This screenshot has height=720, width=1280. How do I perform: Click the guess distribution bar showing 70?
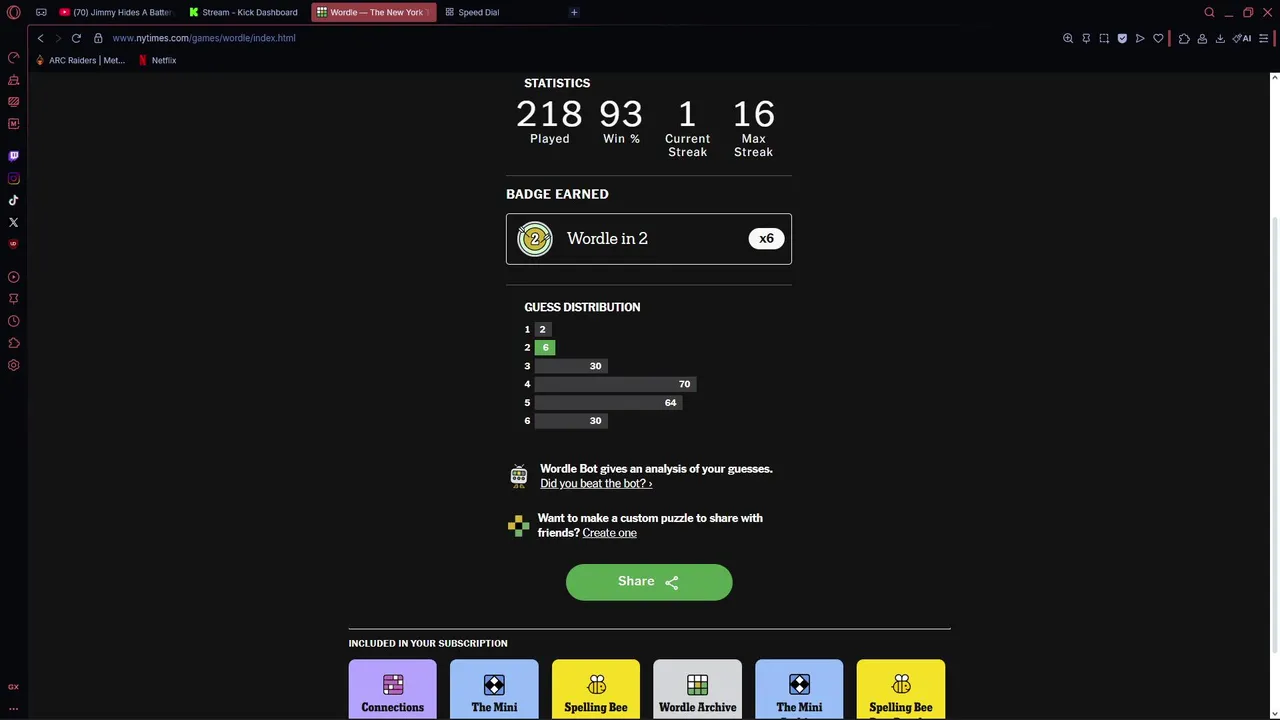615,384
